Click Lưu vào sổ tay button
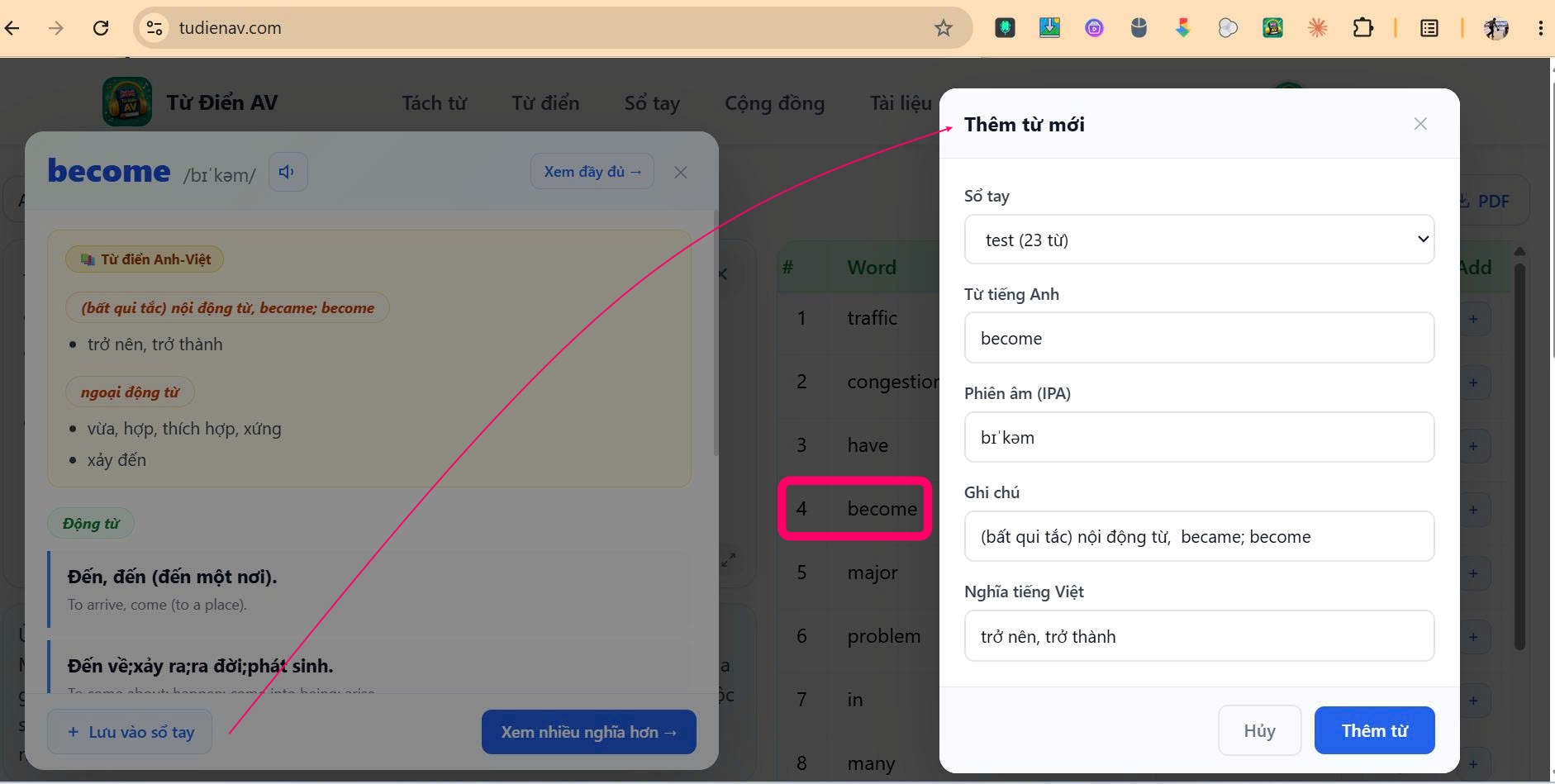The height and width of the screenshot is (784, 1555). (x=130, y=732)
